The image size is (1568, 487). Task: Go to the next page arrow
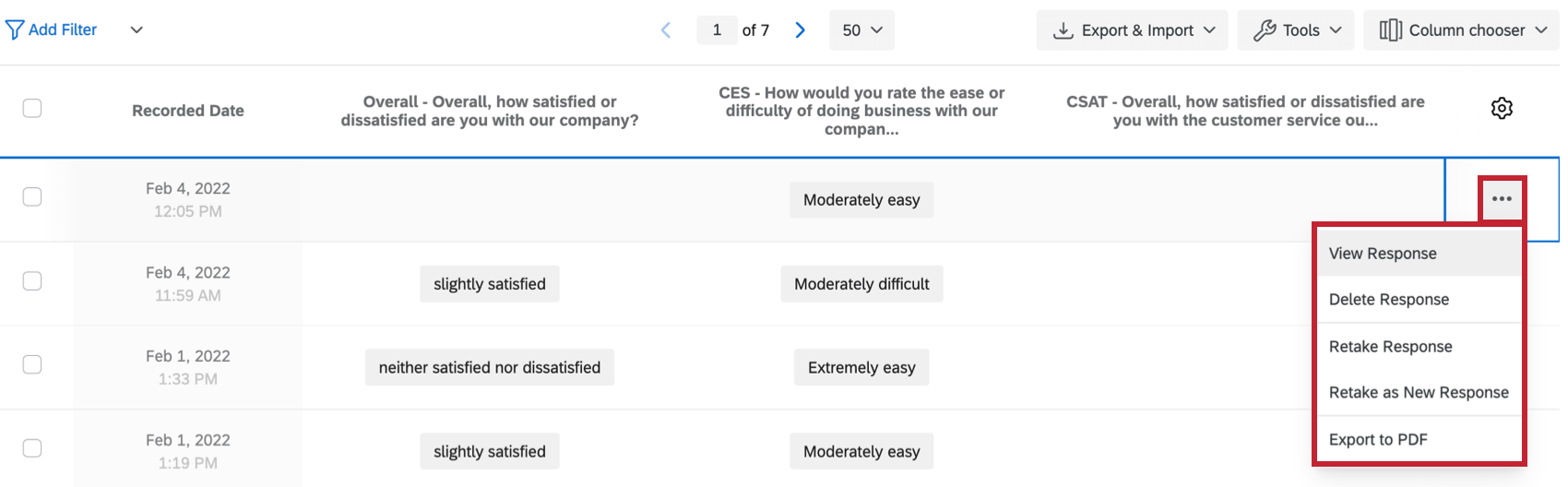[x=800, y=30]
